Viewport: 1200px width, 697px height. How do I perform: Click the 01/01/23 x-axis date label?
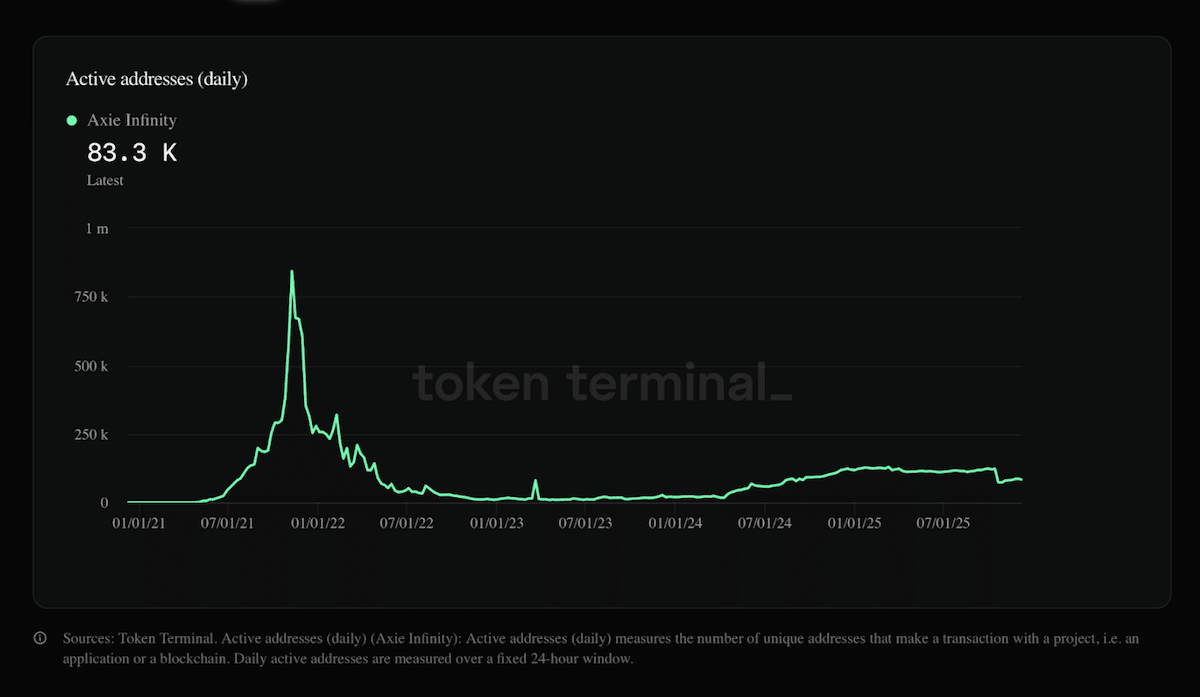coord(496,523)
